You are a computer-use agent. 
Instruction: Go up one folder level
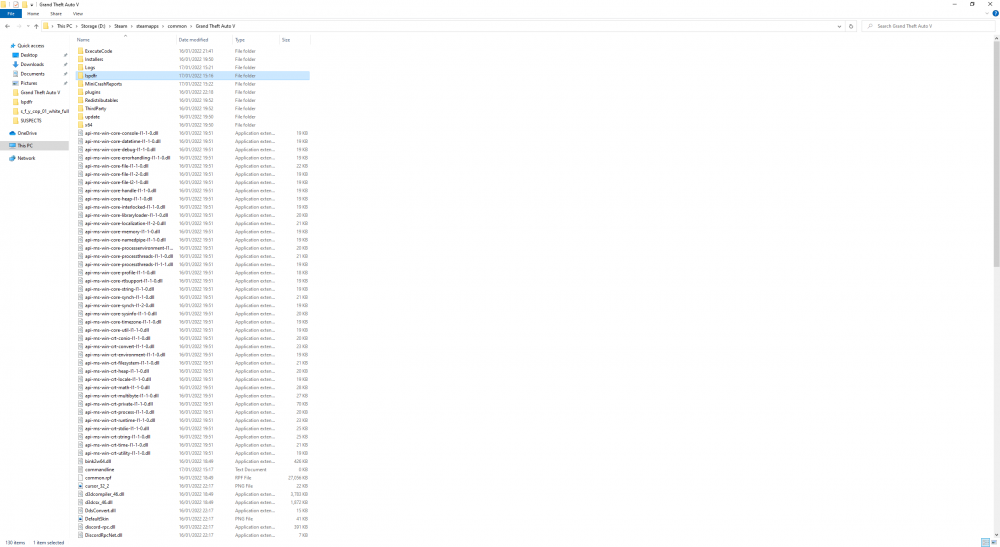tap(36, 26)
